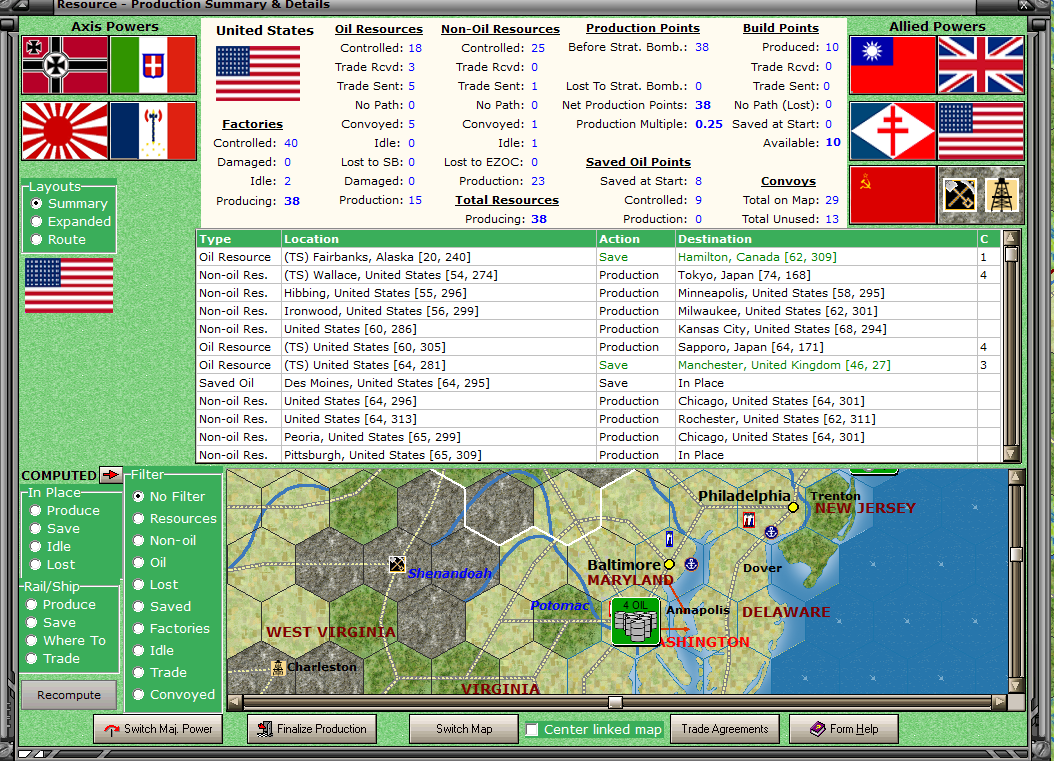Sort table by Action column header
This screenshot has height=761, width=1054.
pyautogui.click(x=635, y=239)
